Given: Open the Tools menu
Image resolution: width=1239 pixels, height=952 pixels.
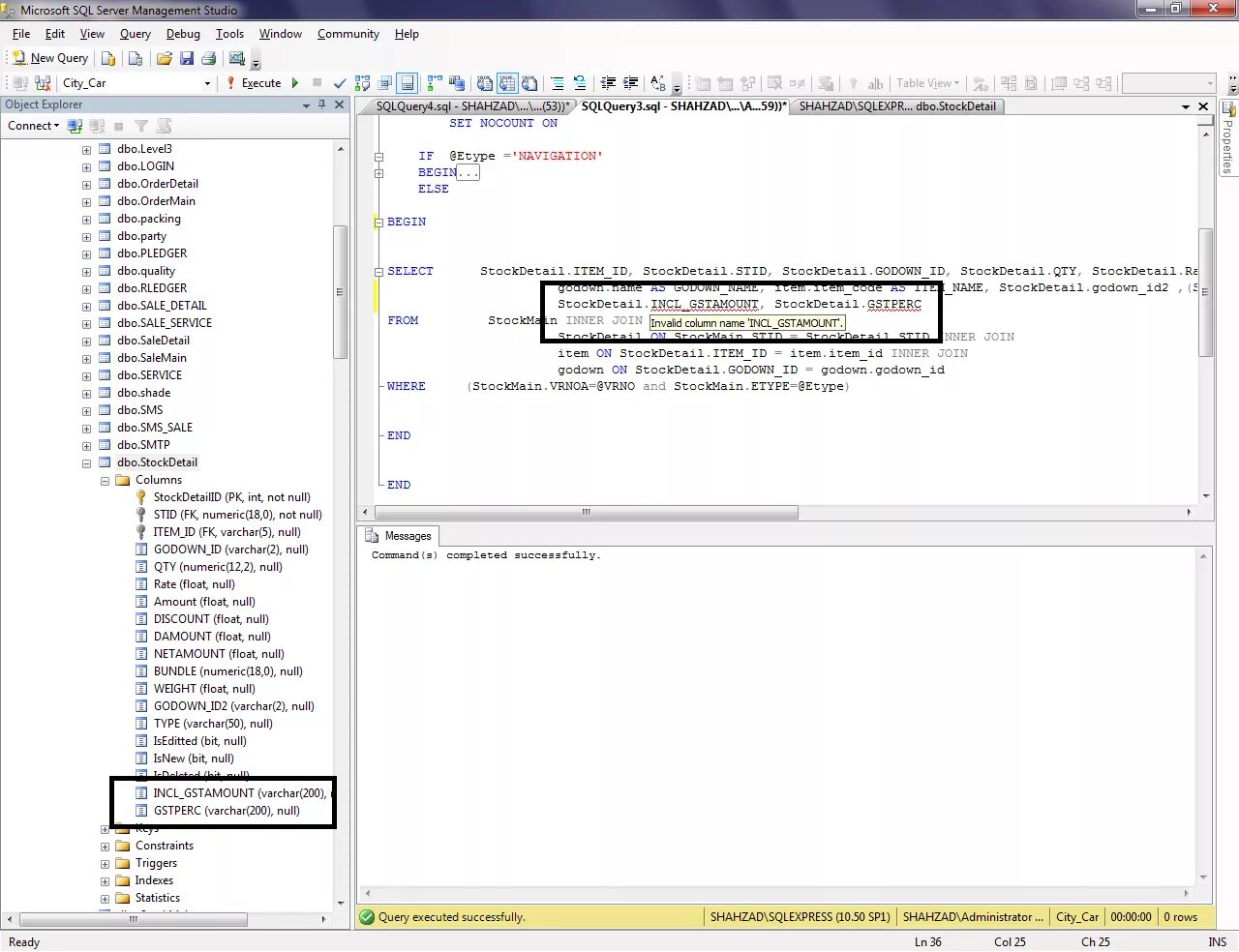Looking at the screenshot, I should coord(229,34).
